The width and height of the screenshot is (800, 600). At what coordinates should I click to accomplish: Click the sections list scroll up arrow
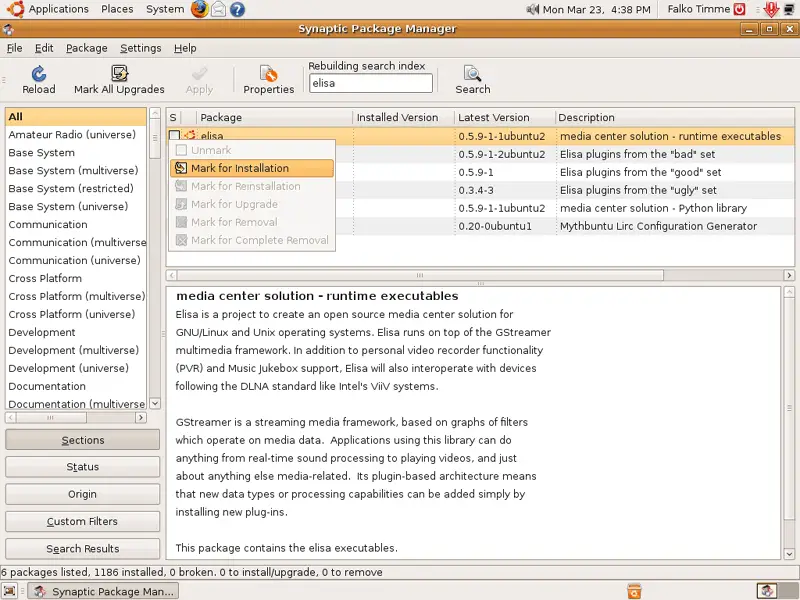point(155,113)
